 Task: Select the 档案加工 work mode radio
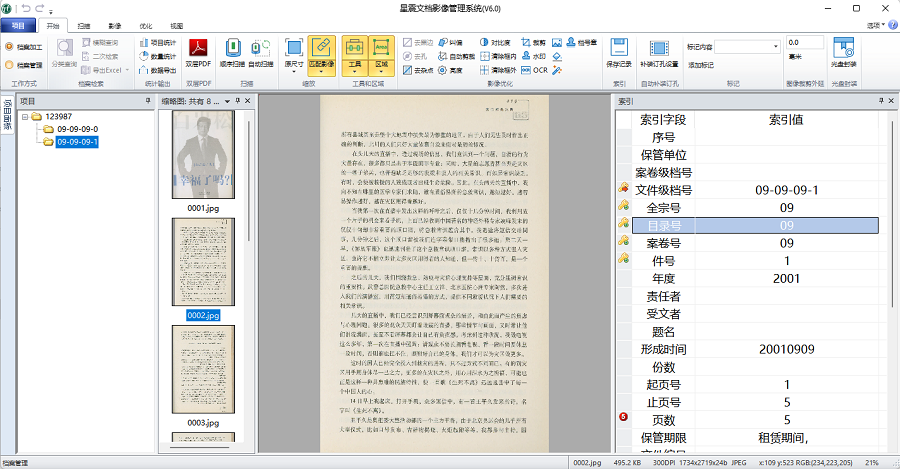pyautogui.click(x=9, y=46)
